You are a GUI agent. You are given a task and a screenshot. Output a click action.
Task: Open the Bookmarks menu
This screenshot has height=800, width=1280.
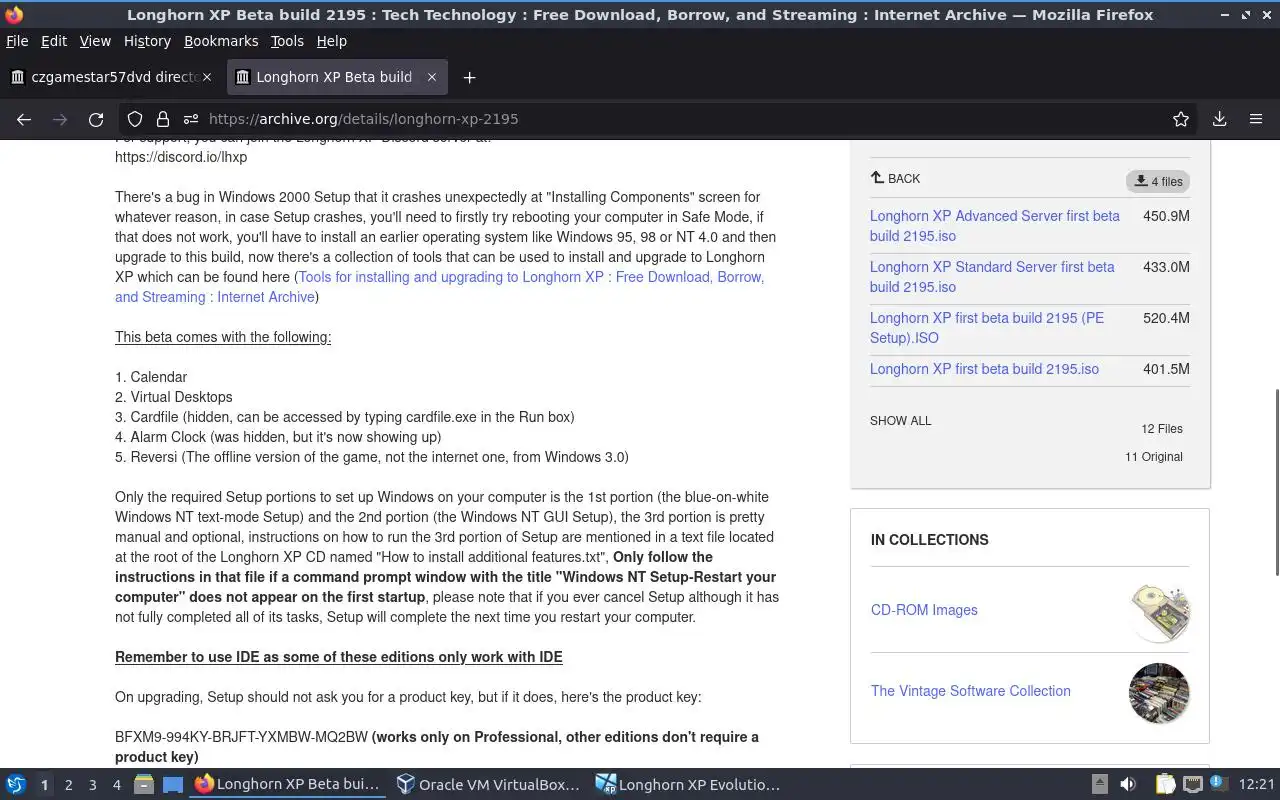pos(221,41)
